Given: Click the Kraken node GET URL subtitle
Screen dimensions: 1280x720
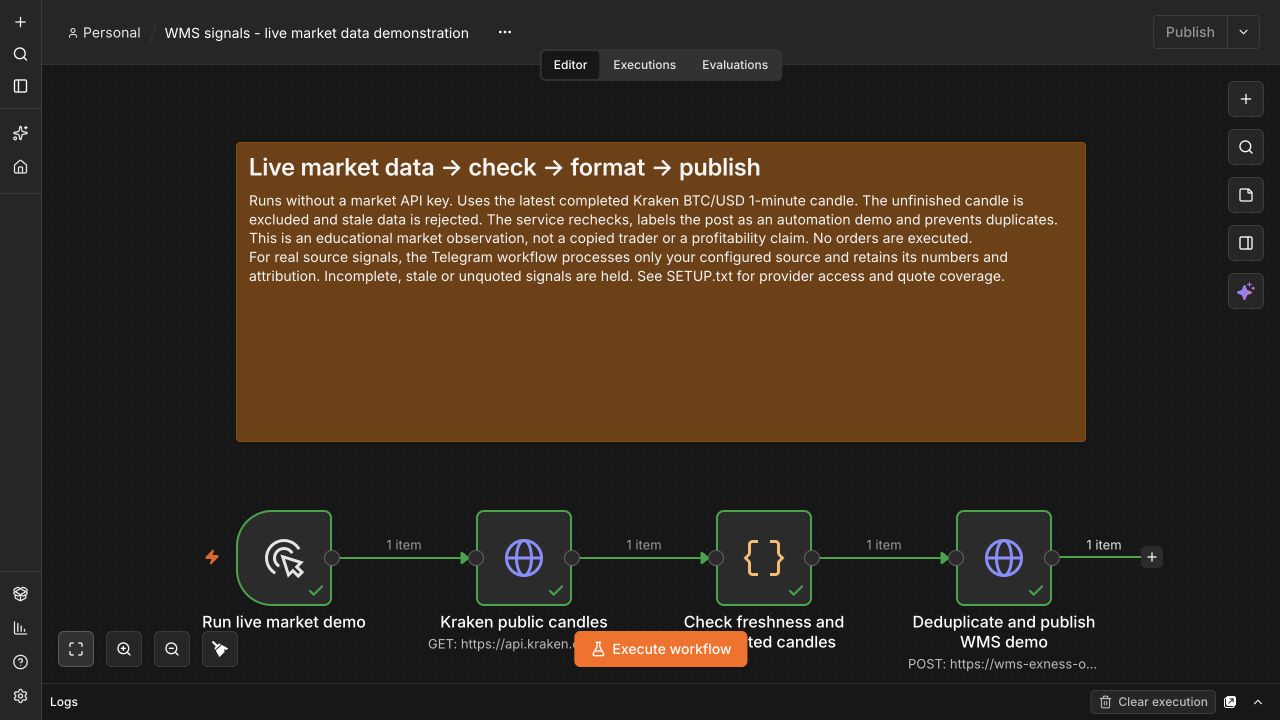Looking at the screenshot, I should pos(501,644).
